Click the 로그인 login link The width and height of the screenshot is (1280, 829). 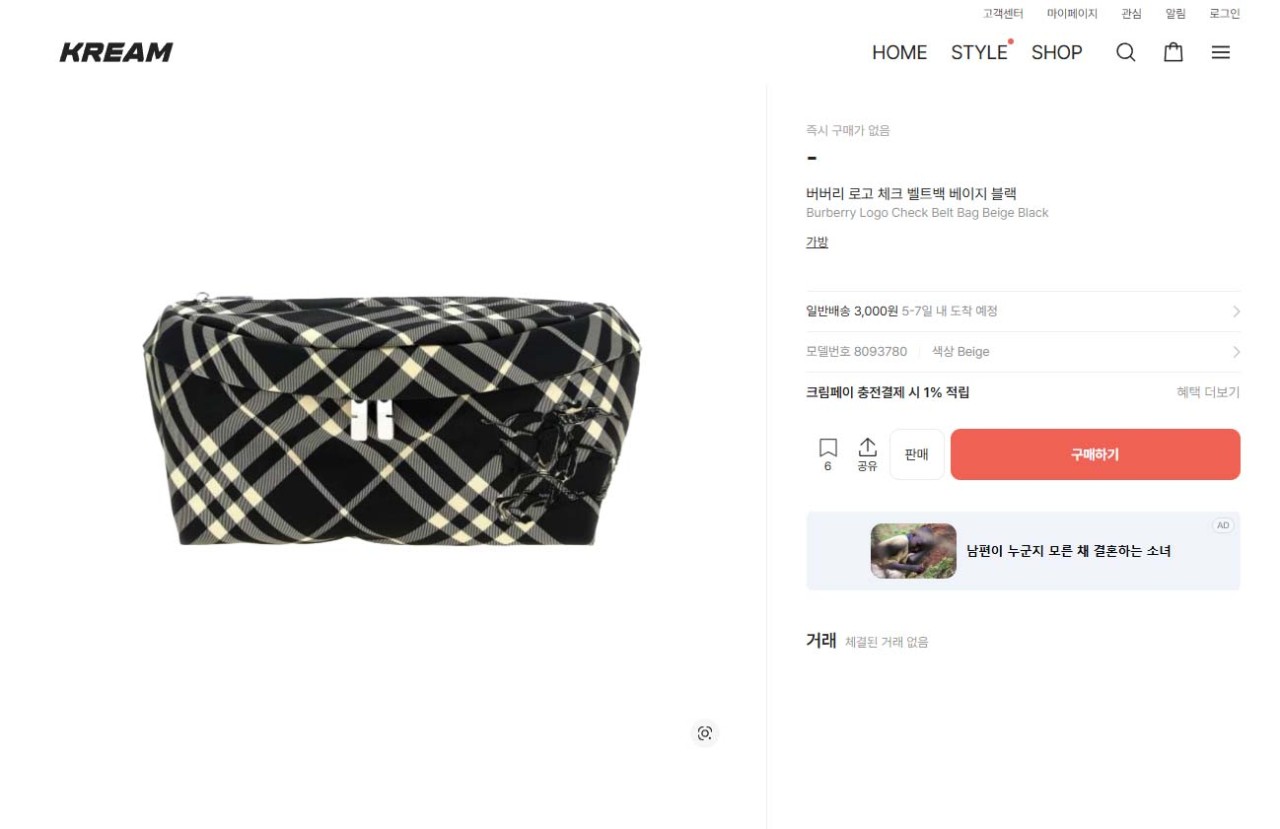(1225, 14)
